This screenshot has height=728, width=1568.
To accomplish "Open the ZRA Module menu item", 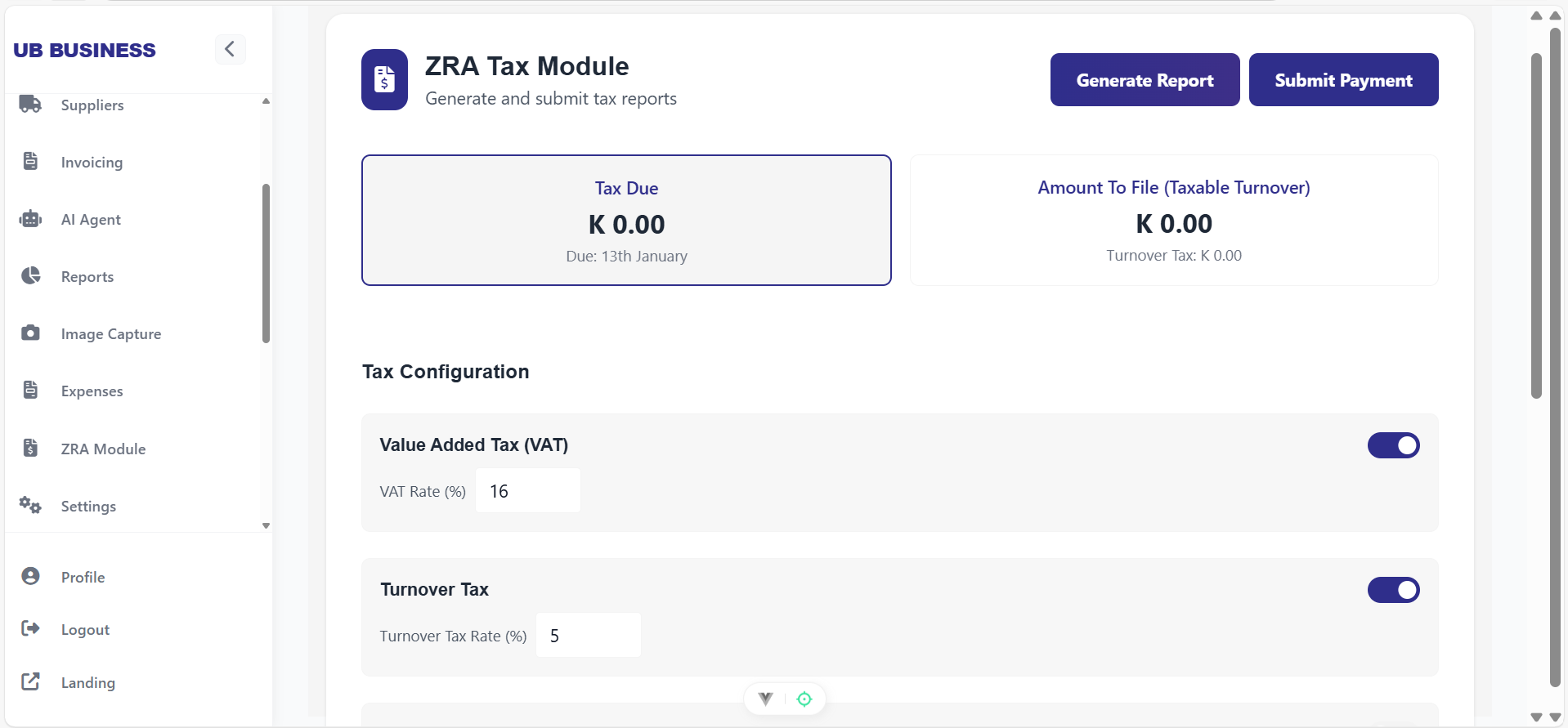I will 103,449.
